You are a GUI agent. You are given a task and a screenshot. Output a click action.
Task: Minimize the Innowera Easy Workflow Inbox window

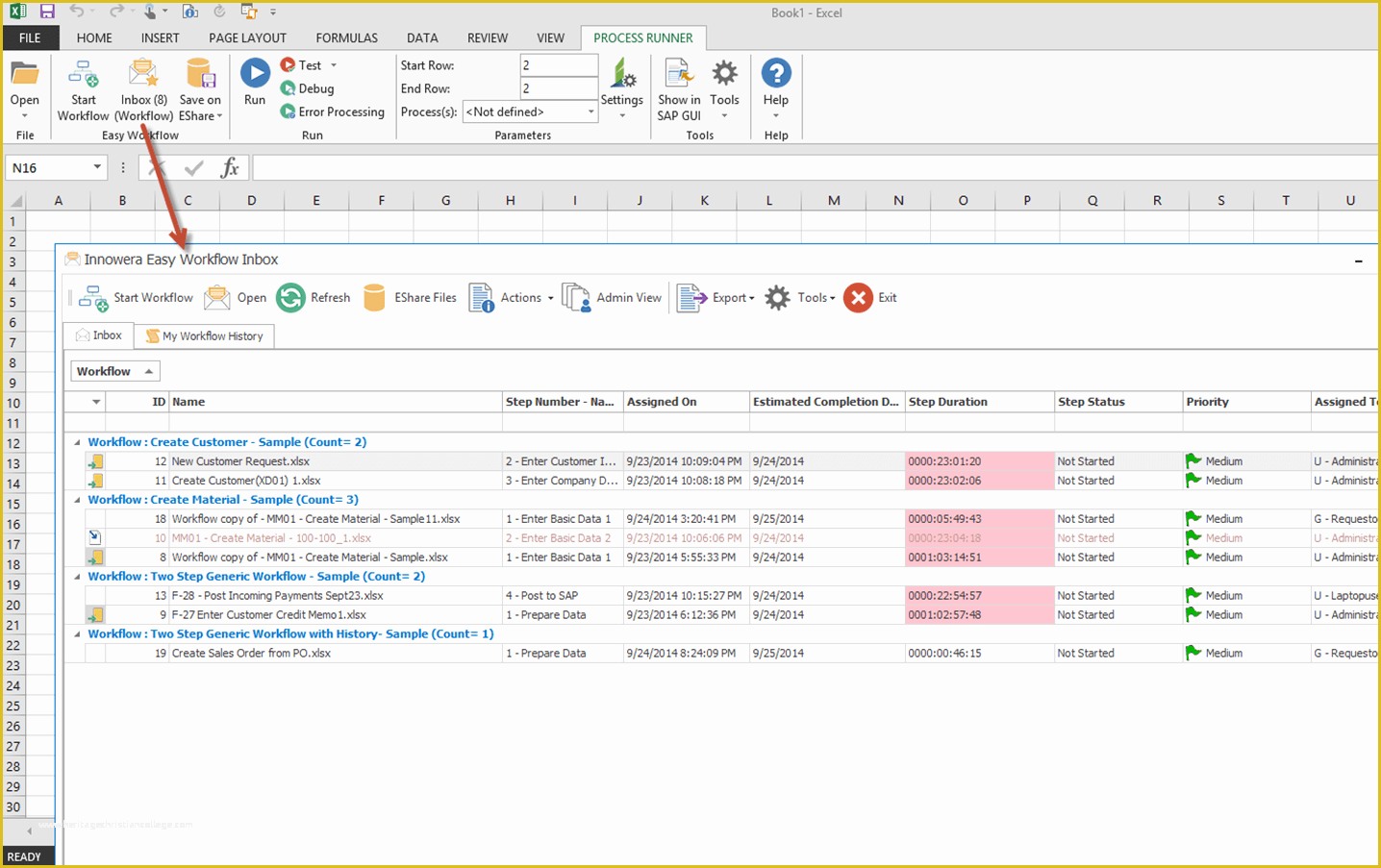point(1358,260)
